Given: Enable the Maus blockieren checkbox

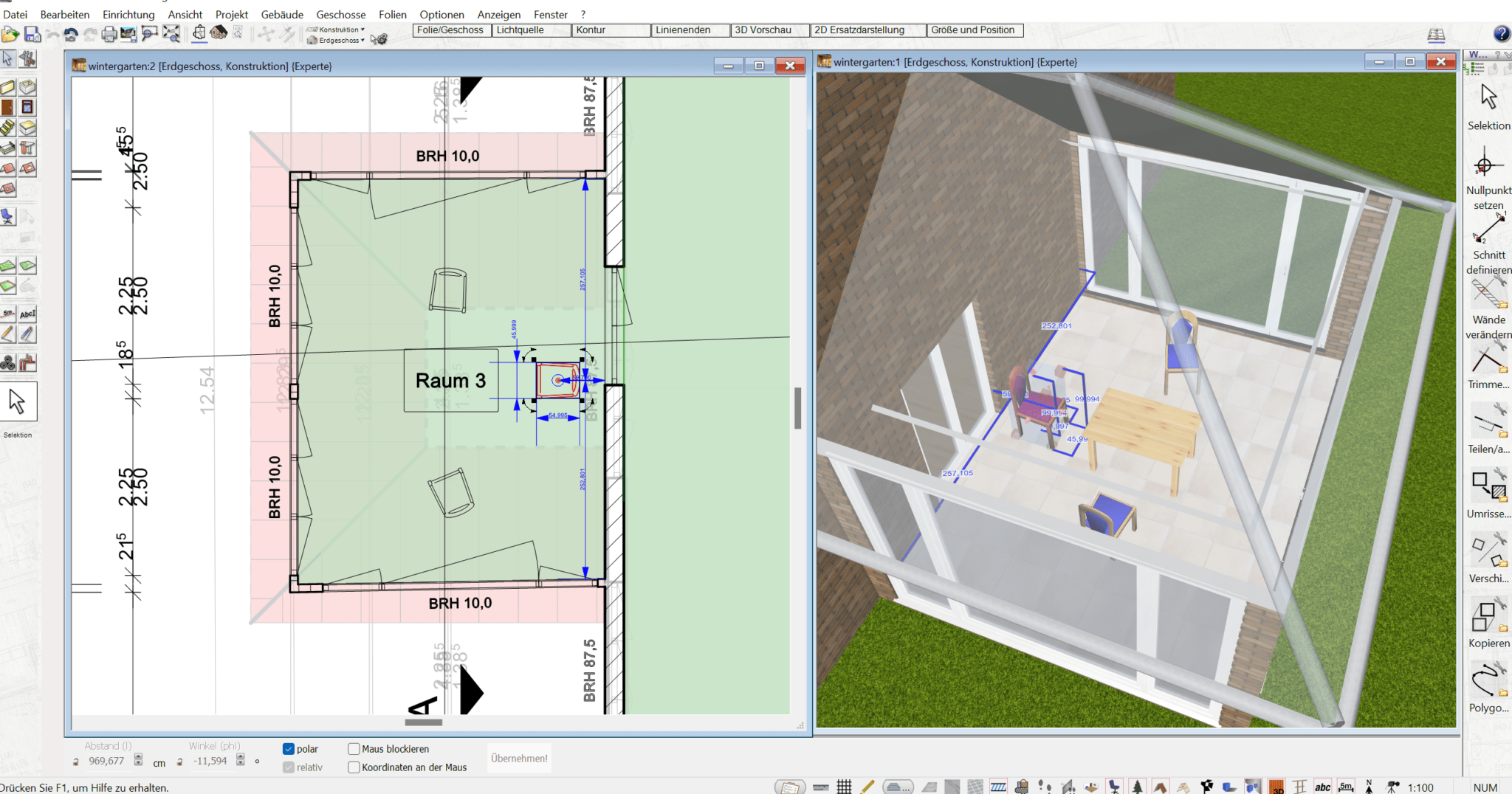Looking at the screenshot, I should (x=354, y=749).
